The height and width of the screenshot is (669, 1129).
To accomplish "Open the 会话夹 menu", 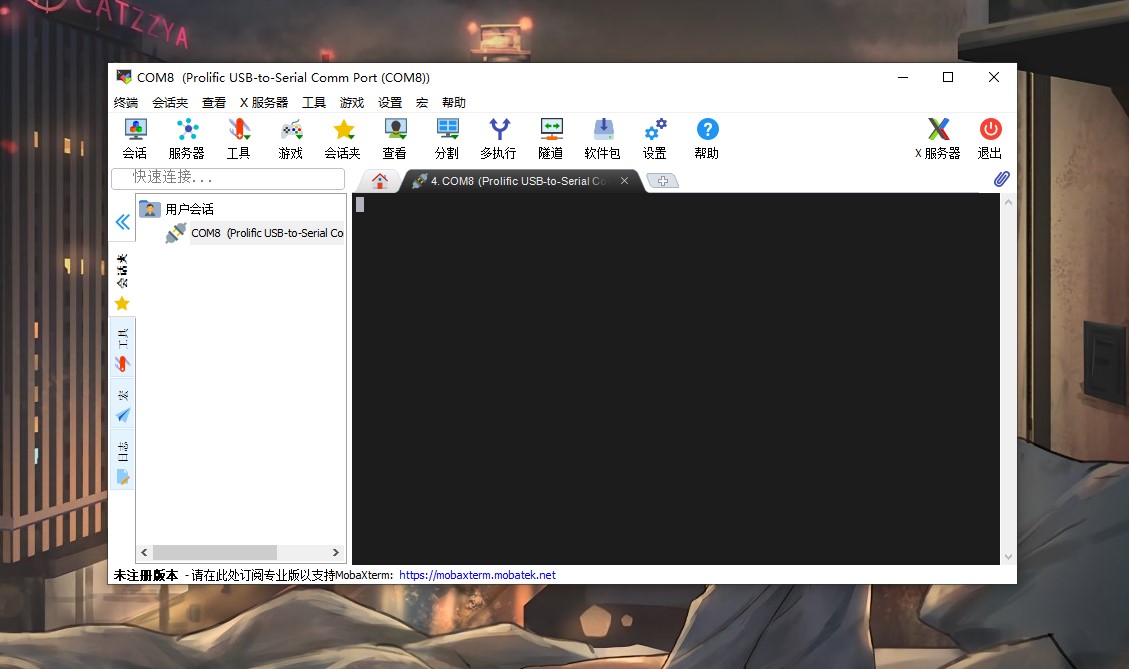I will point(170,102).
